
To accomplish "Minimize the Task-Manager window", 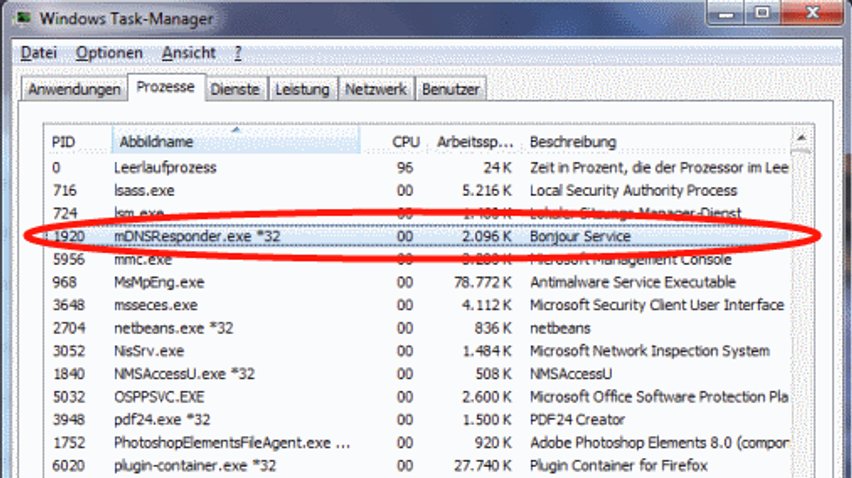I will tap(726, 13).
